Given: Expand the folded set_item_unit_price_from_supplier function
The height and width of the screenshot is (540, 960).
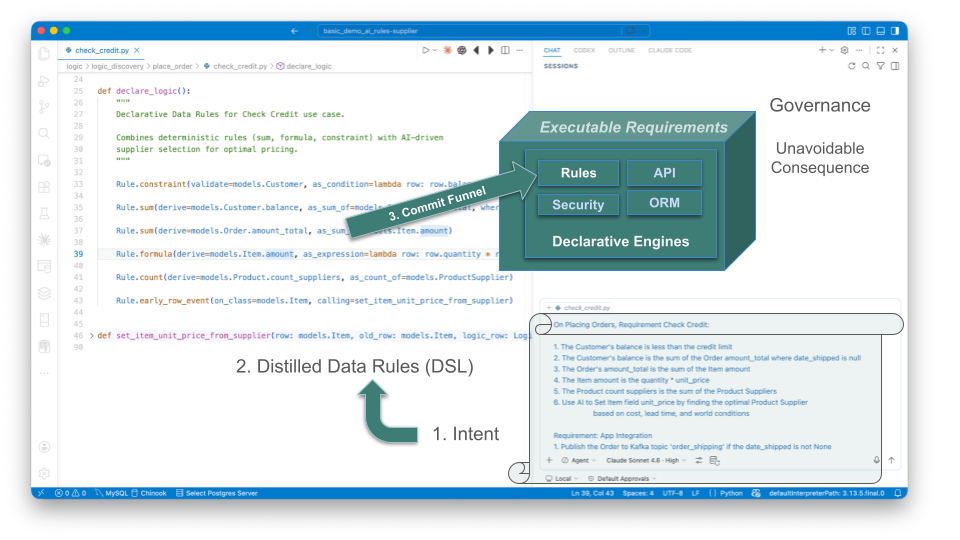Looking at the screenshot, I should 92,336.
